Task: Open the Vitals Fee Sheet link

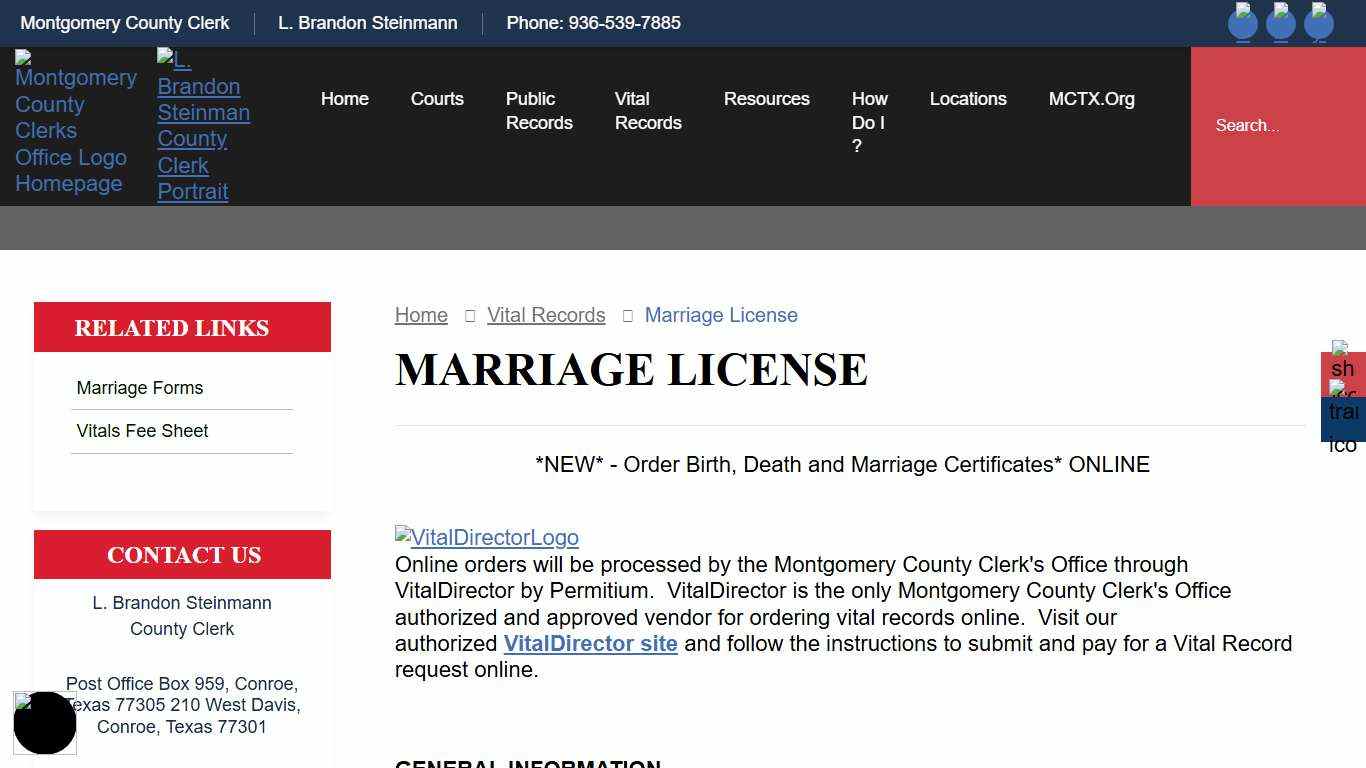Action: pos(142,430)
